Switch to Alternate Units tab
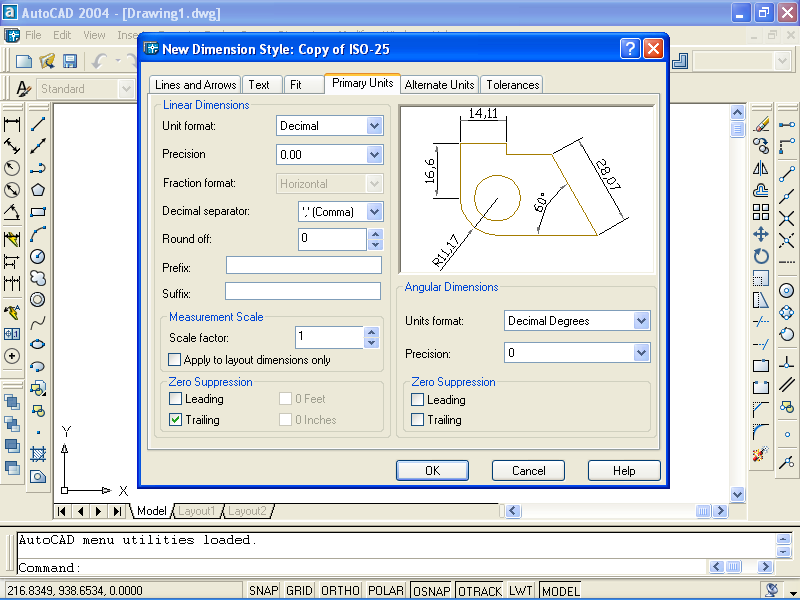The width and height of the screenshot is (800, 600). pyautogui.click(x=439, y=85)
